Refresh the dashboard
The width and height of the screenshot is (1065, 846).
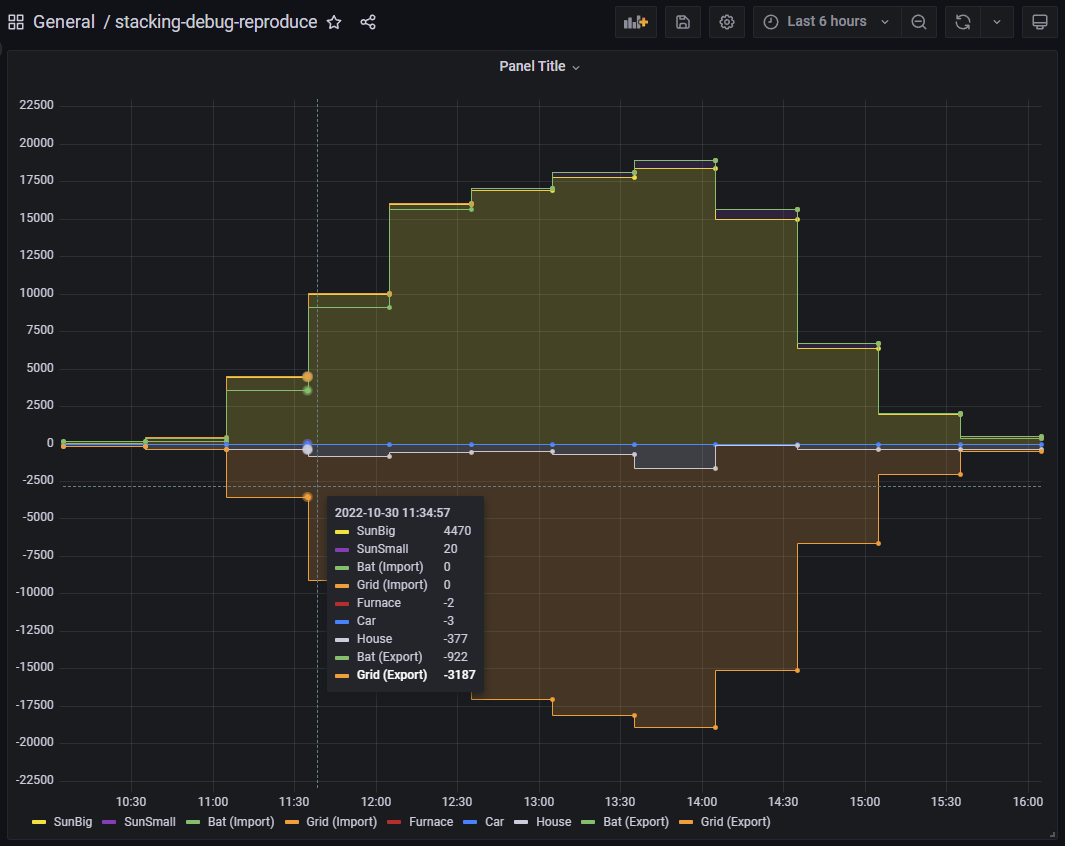(962, 21)
